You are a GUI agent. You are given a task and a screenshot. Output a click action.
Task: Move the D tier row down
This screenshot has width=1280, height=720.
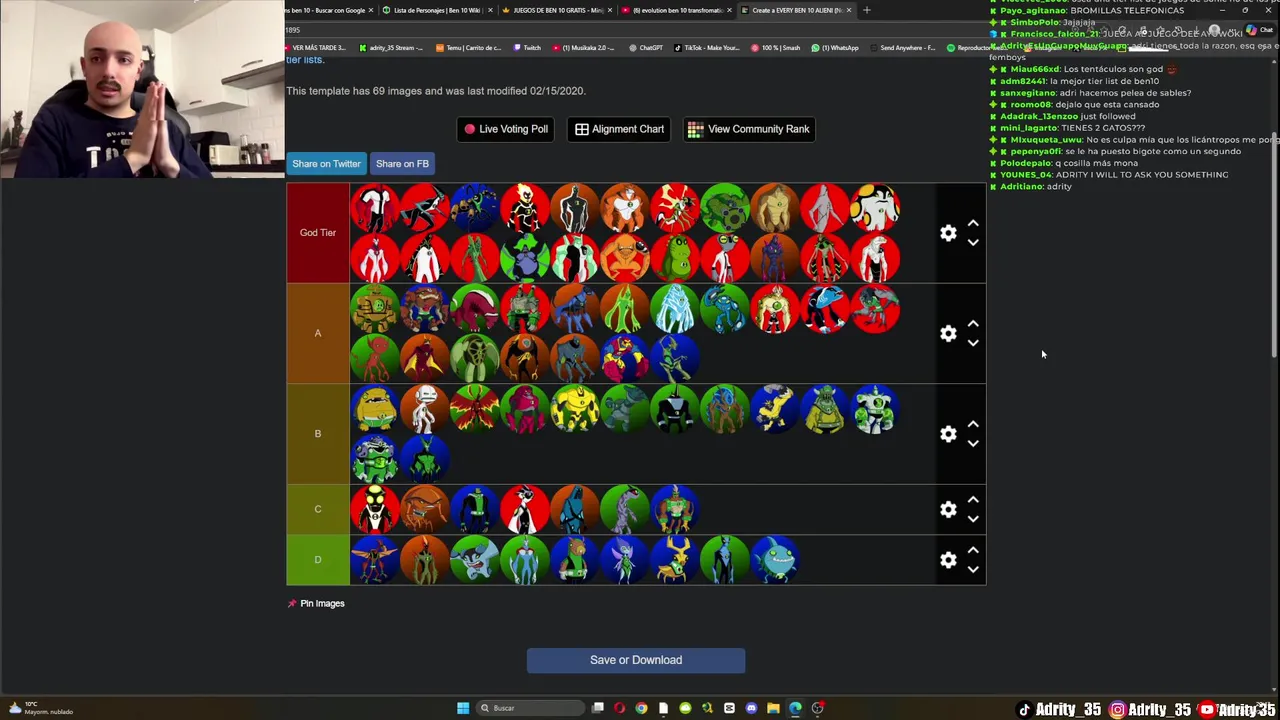(973, 570)
